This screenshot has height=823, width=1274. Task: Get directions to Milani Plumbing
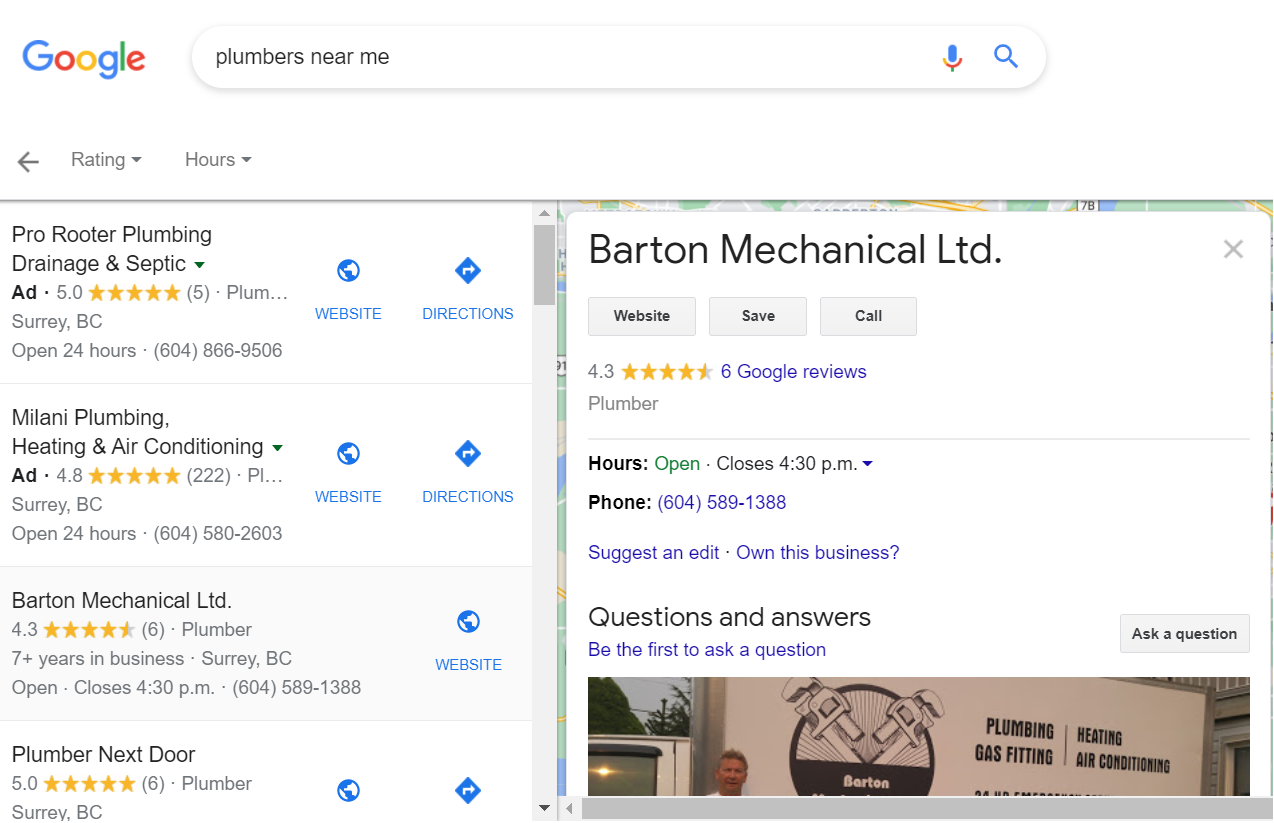[x=468, y=454]
